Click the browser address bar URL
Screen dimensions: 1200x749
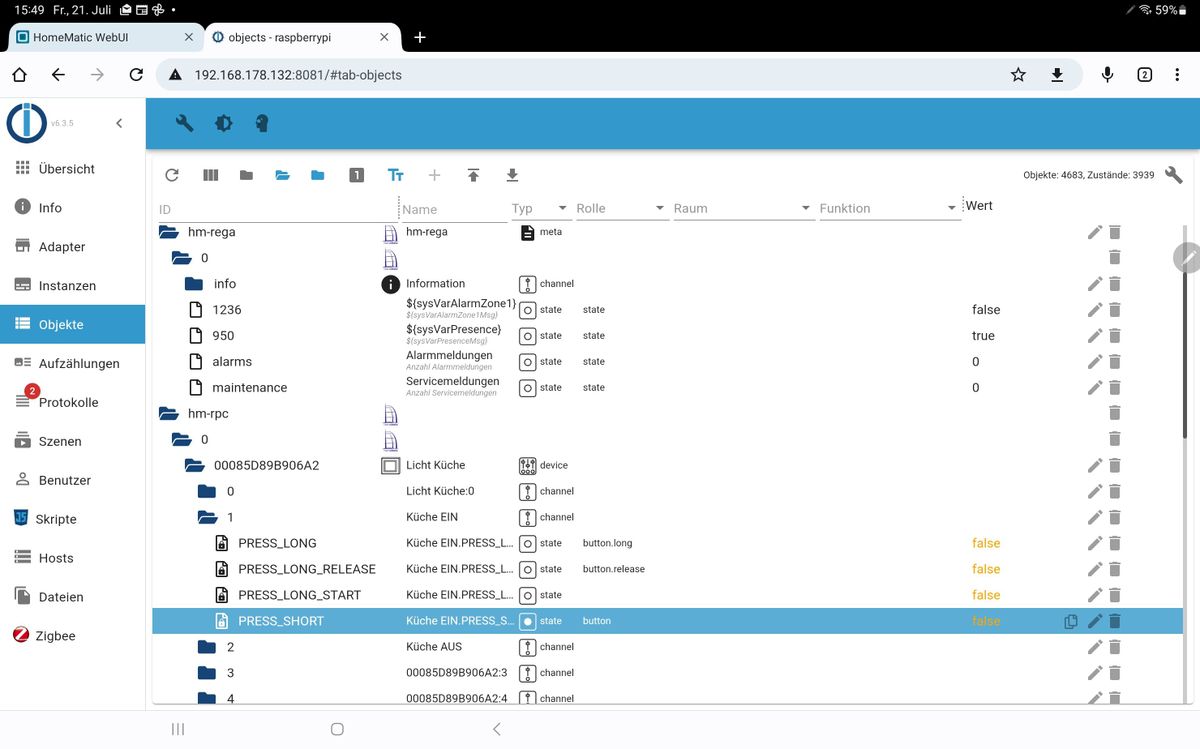click(298, 75)
